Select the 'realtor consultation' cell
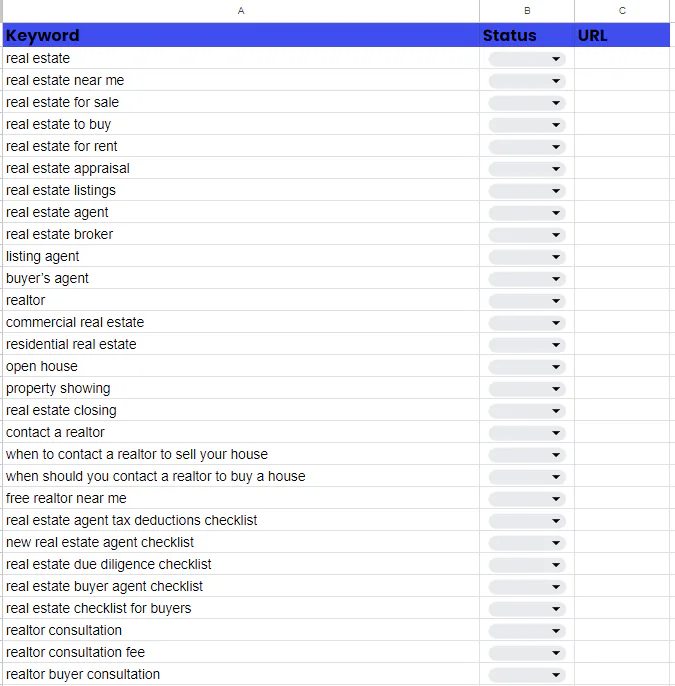 click(x=241, y=630)
